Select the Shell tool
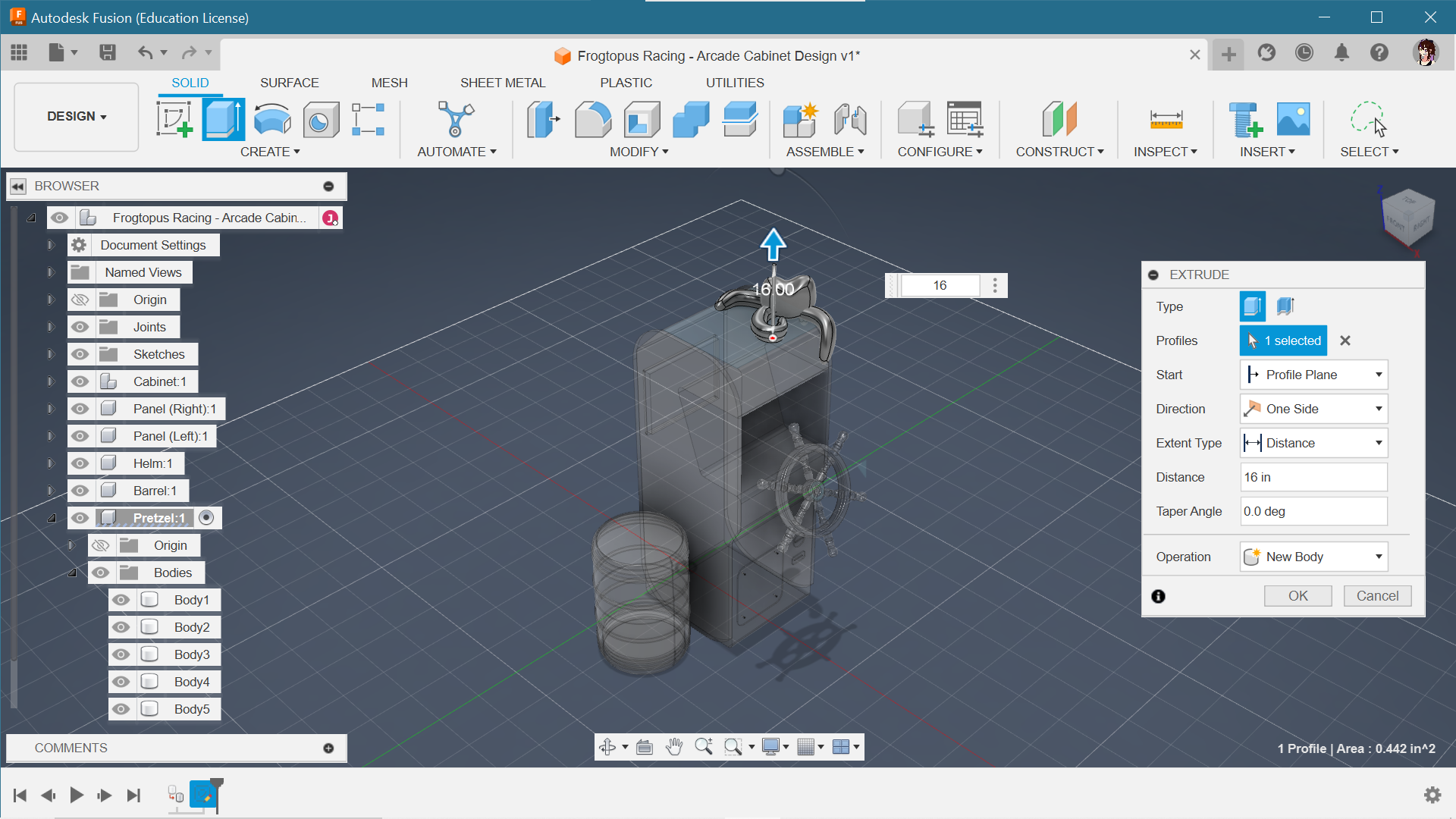Viewport: 1456px width, 819px height. point(642,120)
